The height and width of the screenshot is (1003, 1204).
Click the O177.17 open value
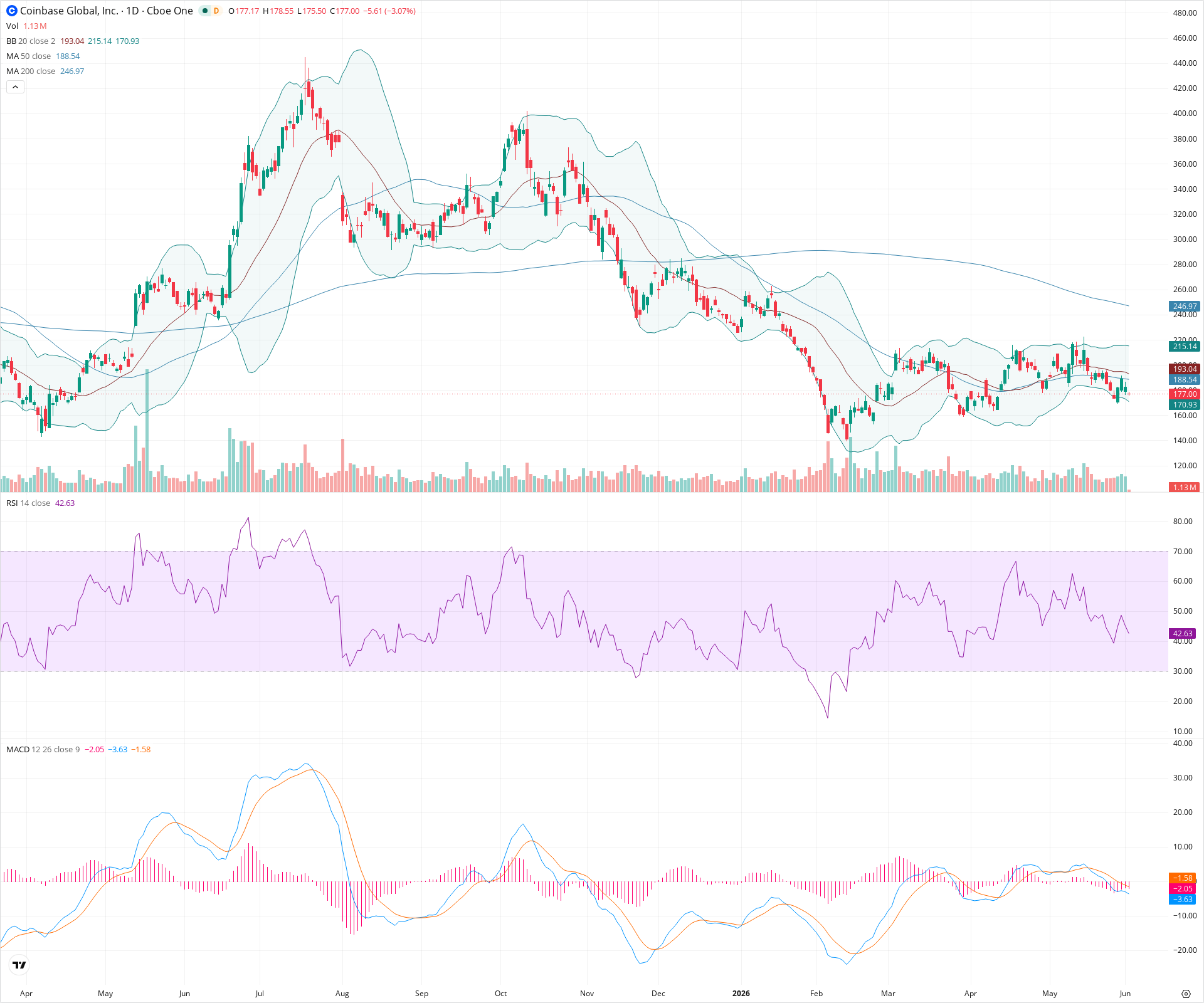click(x=244, y=11)
